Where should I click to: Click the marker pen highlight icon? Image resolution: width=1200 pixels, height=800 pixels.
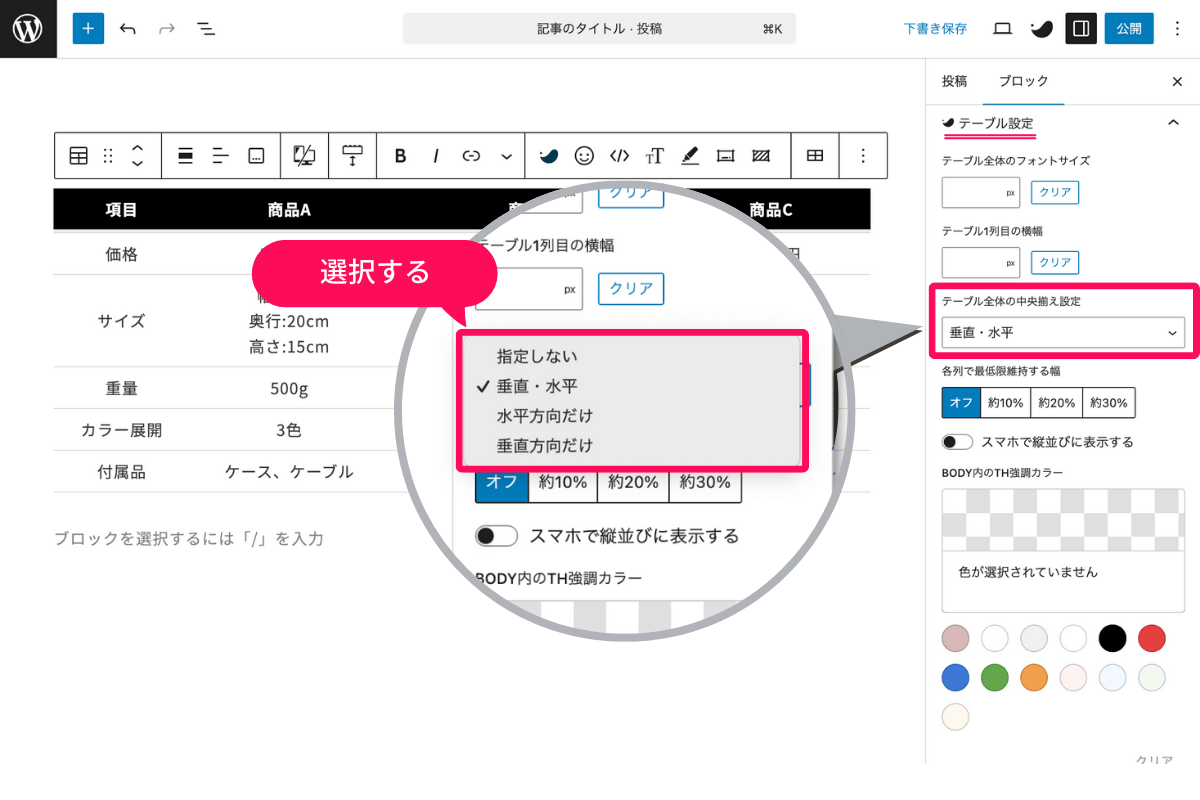tap(690, 156)
